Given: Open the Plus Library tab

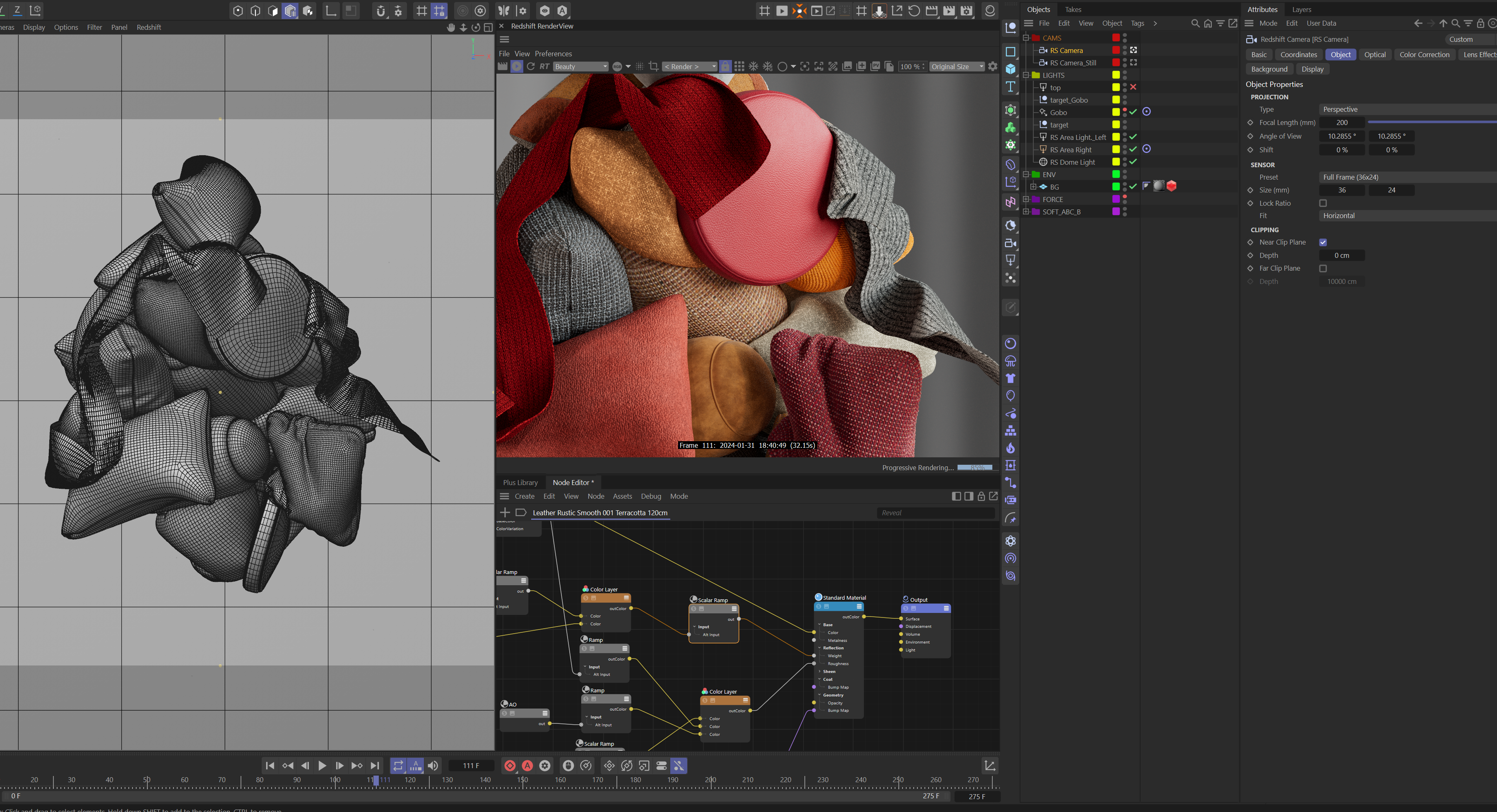Looking at the screenshot, I should pos(520,483).
